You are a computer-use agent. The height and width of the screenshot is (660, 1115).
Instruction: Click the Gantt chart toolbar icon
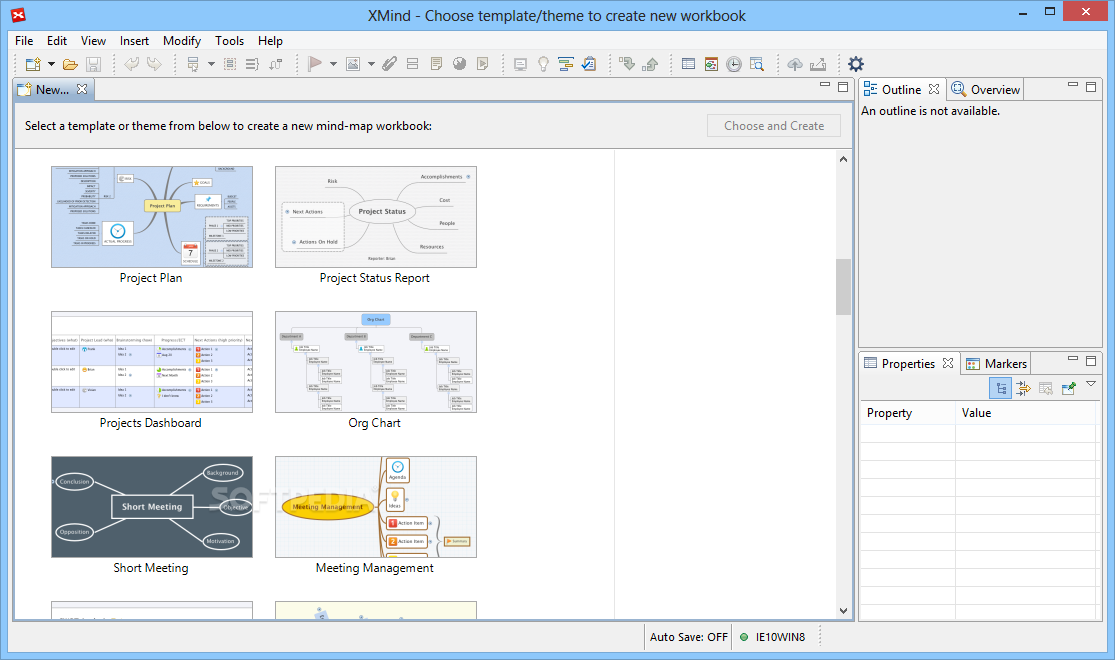(566, 64)
